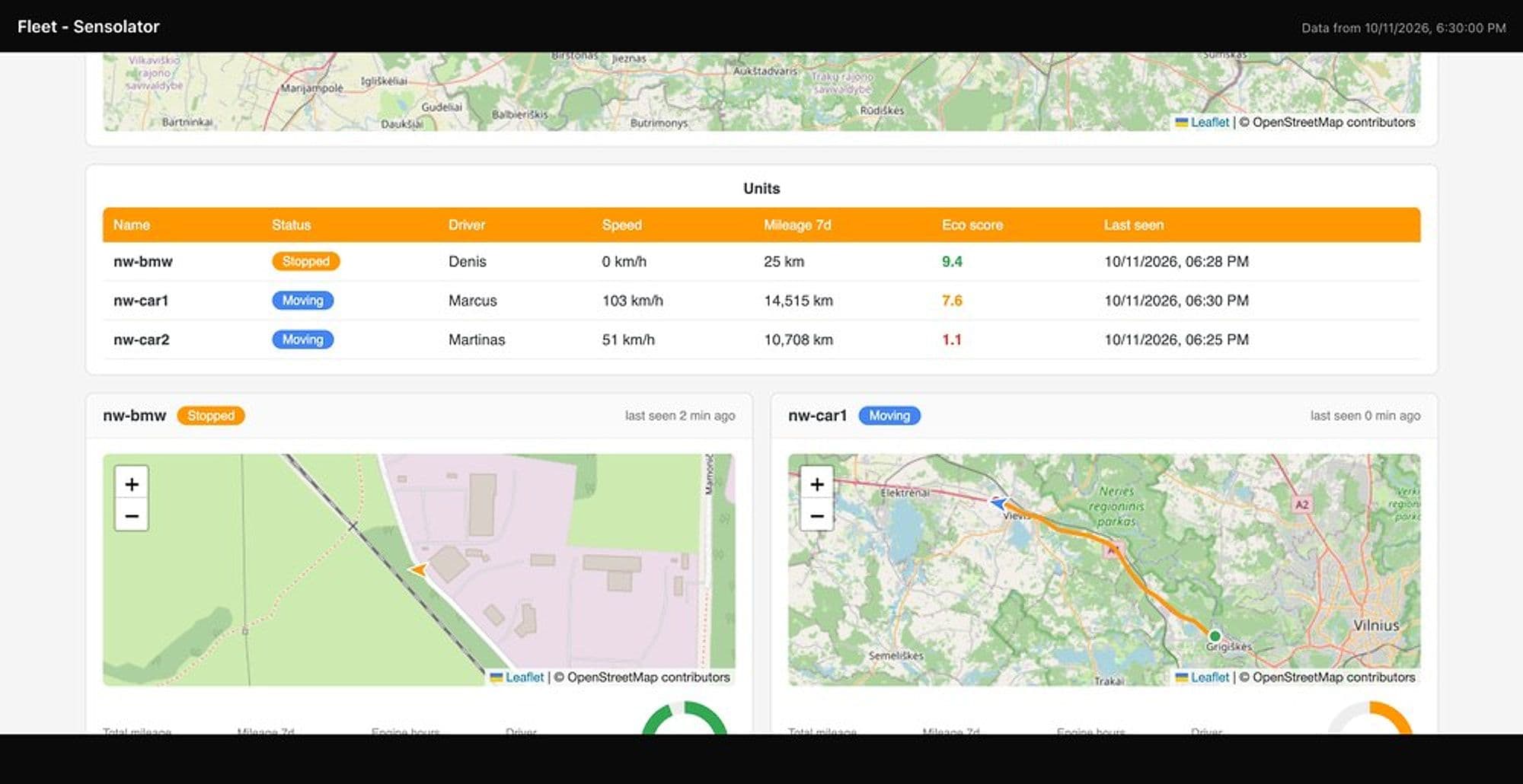Click the 0 km/h speed value
The image size is (1523, 784).
point(624,262)
